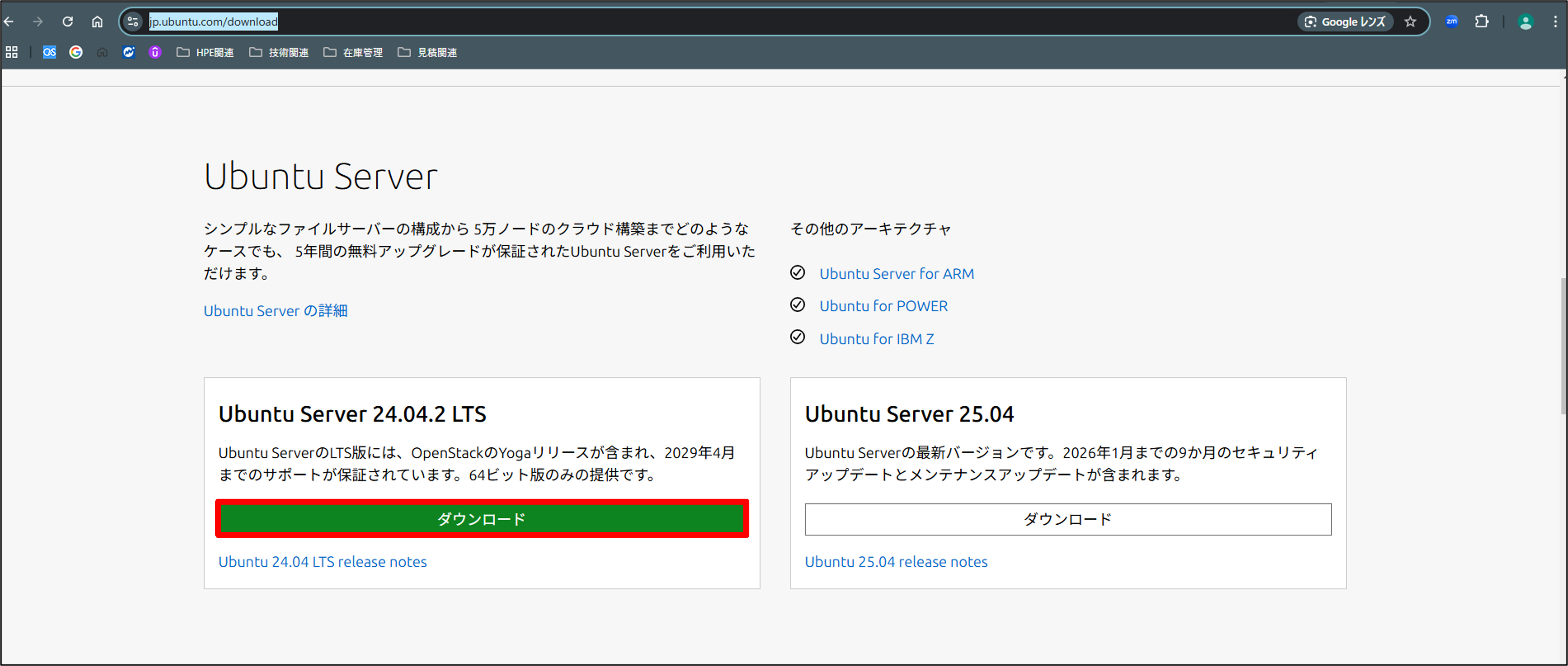Open the Ubuntu Server for ARM link
The image size is (1568, 666).
coord(897,274)
